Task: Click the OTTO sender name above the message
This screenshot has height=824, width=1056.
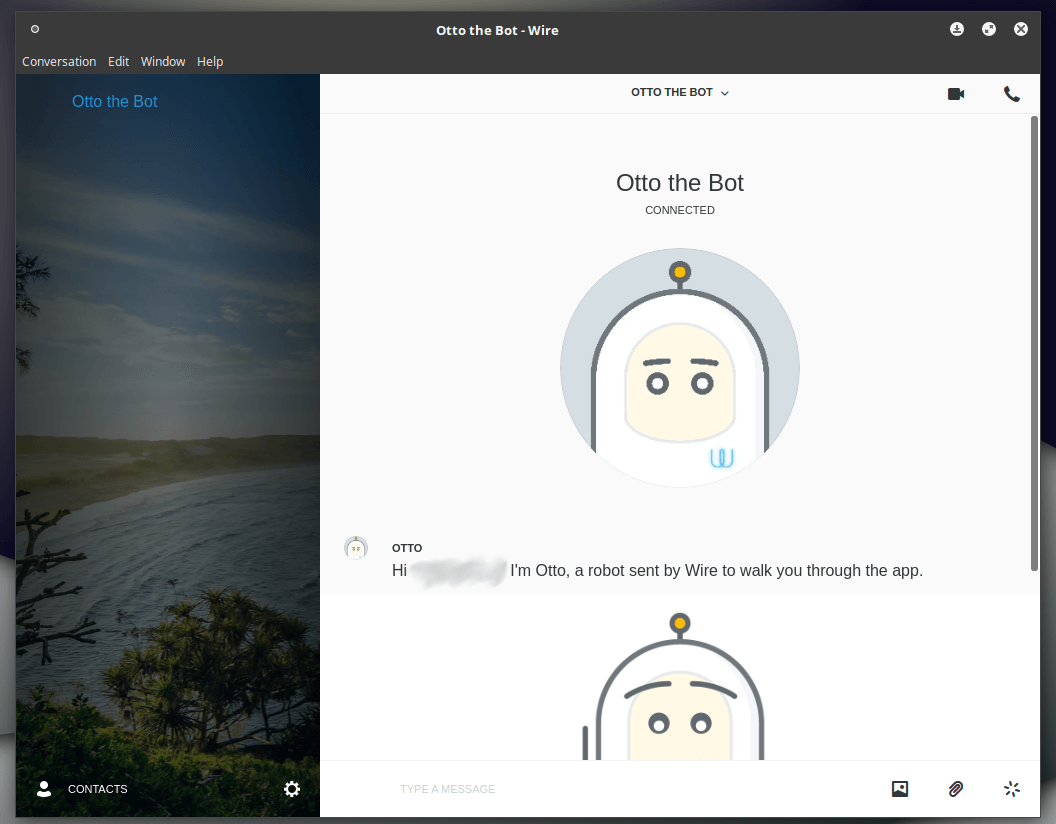Action: pyautogui.click(x=407, y=548)
